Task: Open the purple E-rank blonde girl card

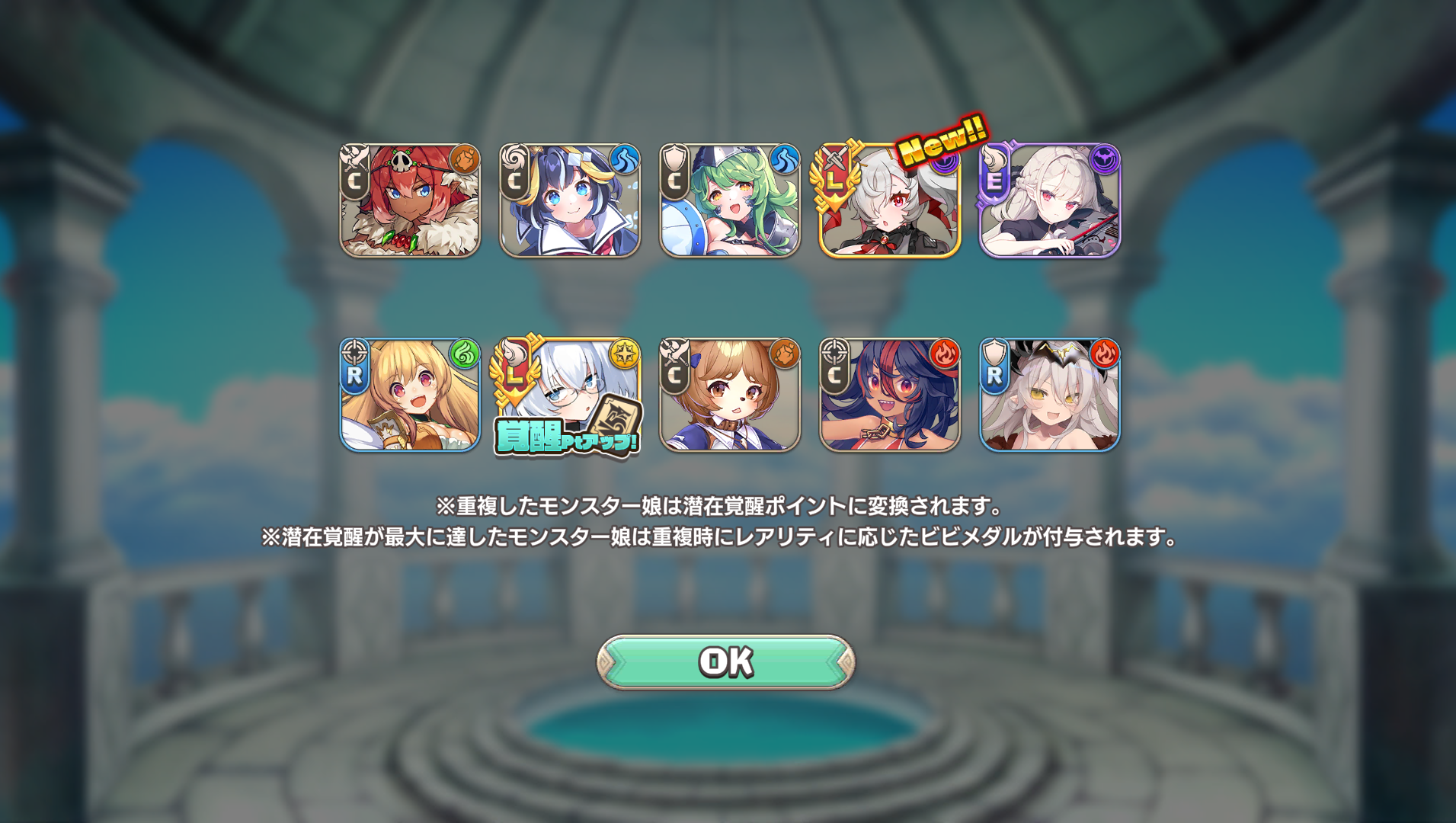Action: click(x=1050, y=200)
